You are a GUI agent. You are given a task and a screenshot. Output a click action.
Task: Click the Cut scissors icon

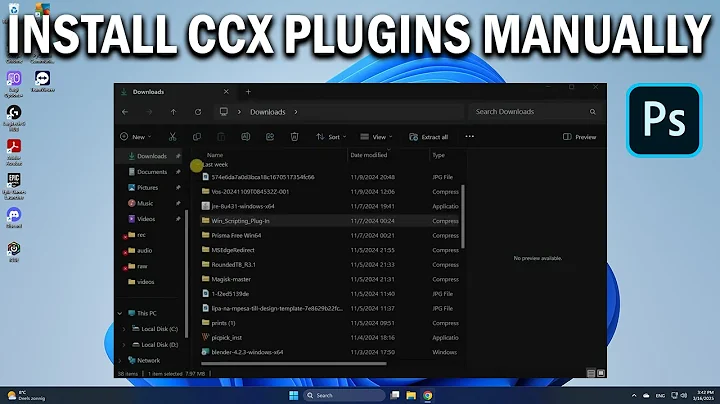[173, 137]
